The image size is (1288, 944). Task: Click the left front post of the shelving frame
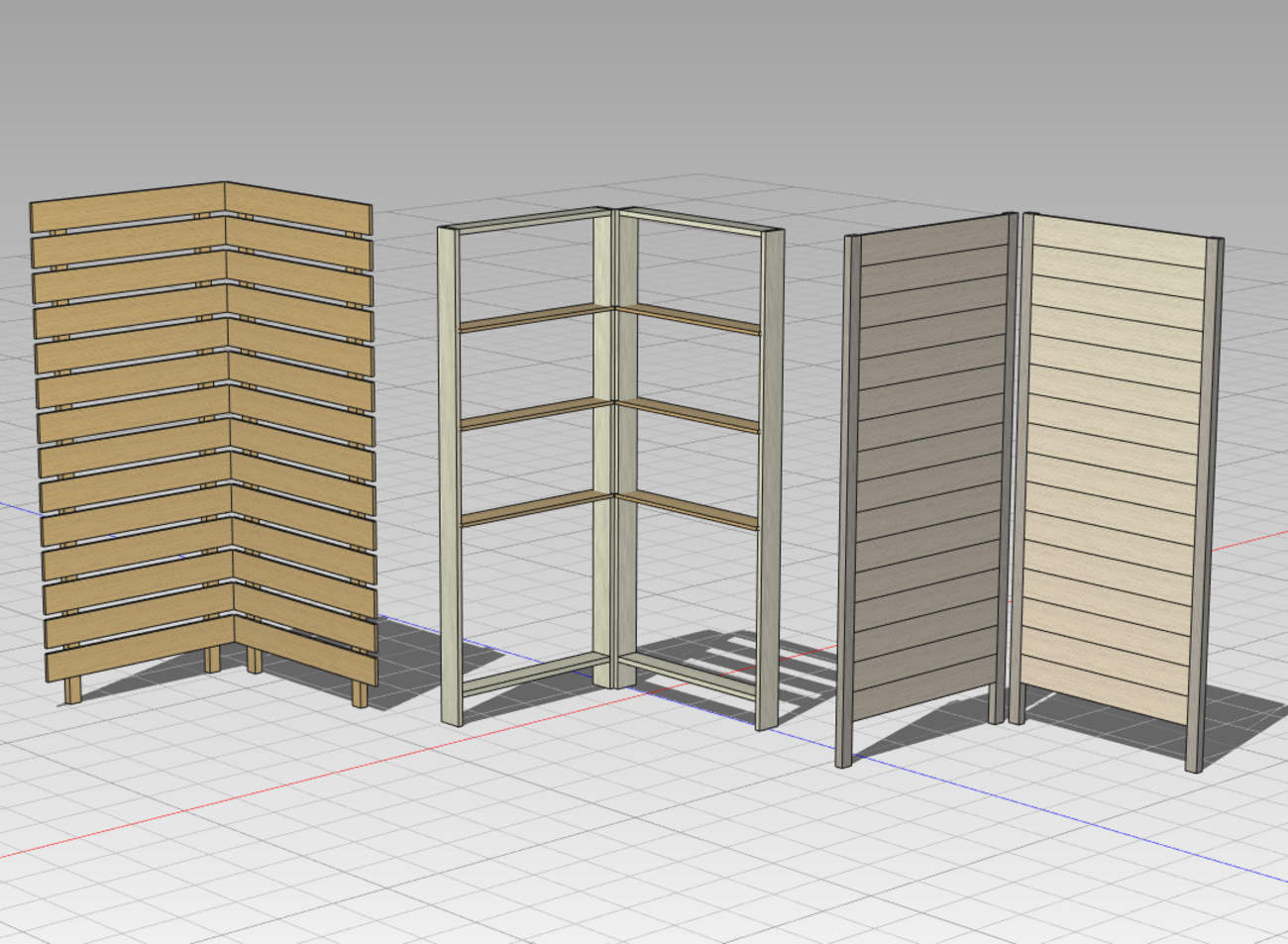point(450,475)
